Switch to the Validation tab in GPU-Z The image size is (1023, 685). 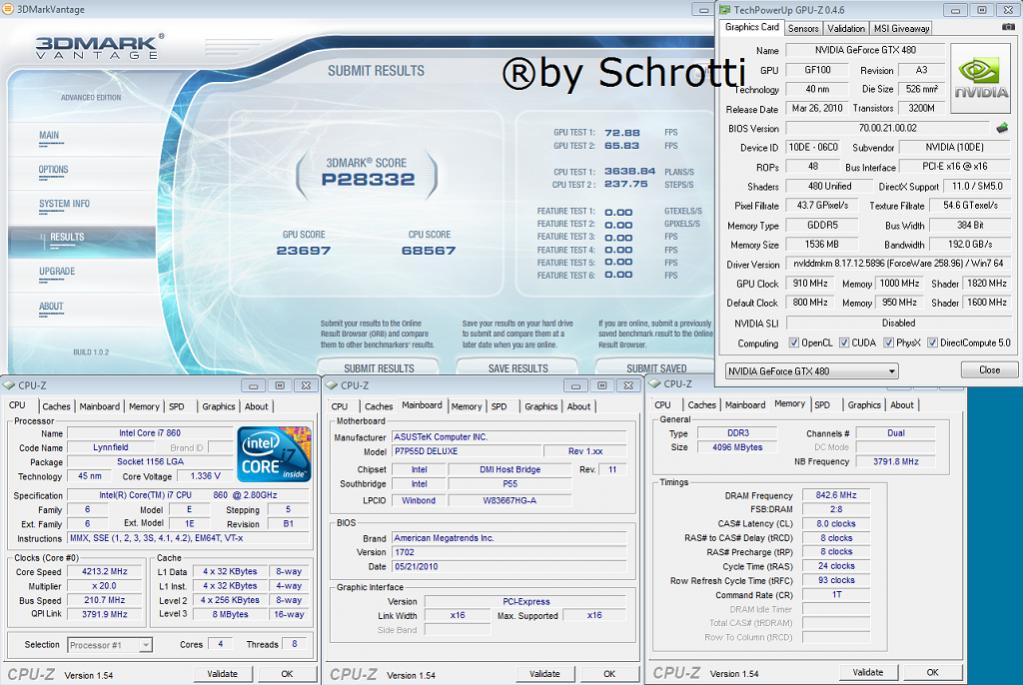click(846, 29)
